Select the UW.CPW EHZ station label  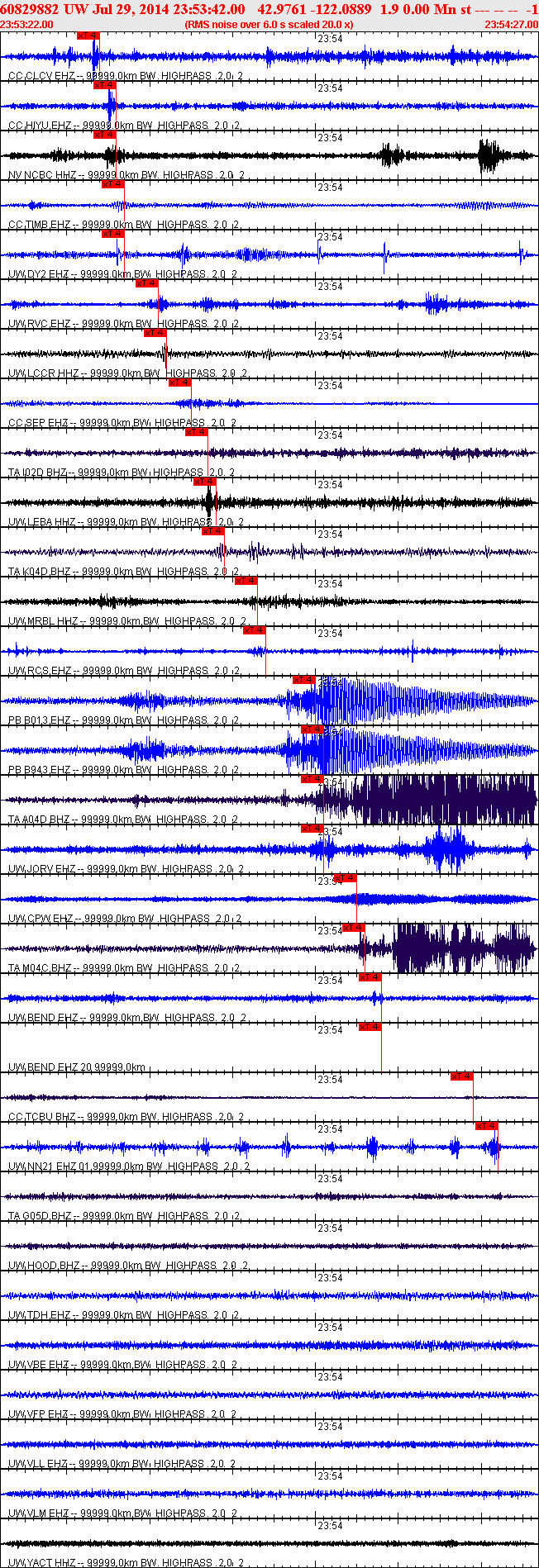(125, 919)
